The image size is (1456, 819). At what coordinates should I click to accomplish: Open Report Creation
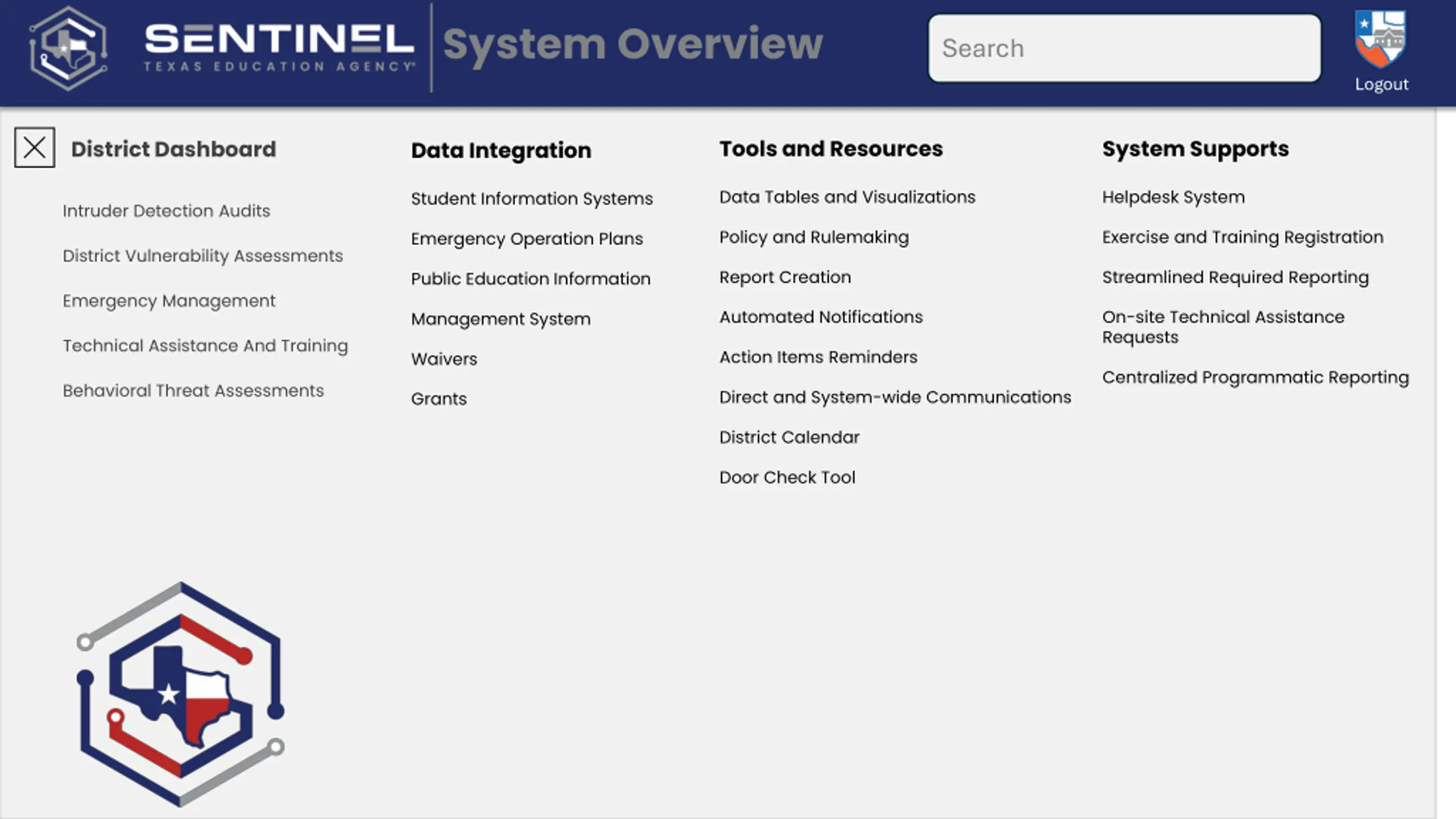[x=785, y=277]
